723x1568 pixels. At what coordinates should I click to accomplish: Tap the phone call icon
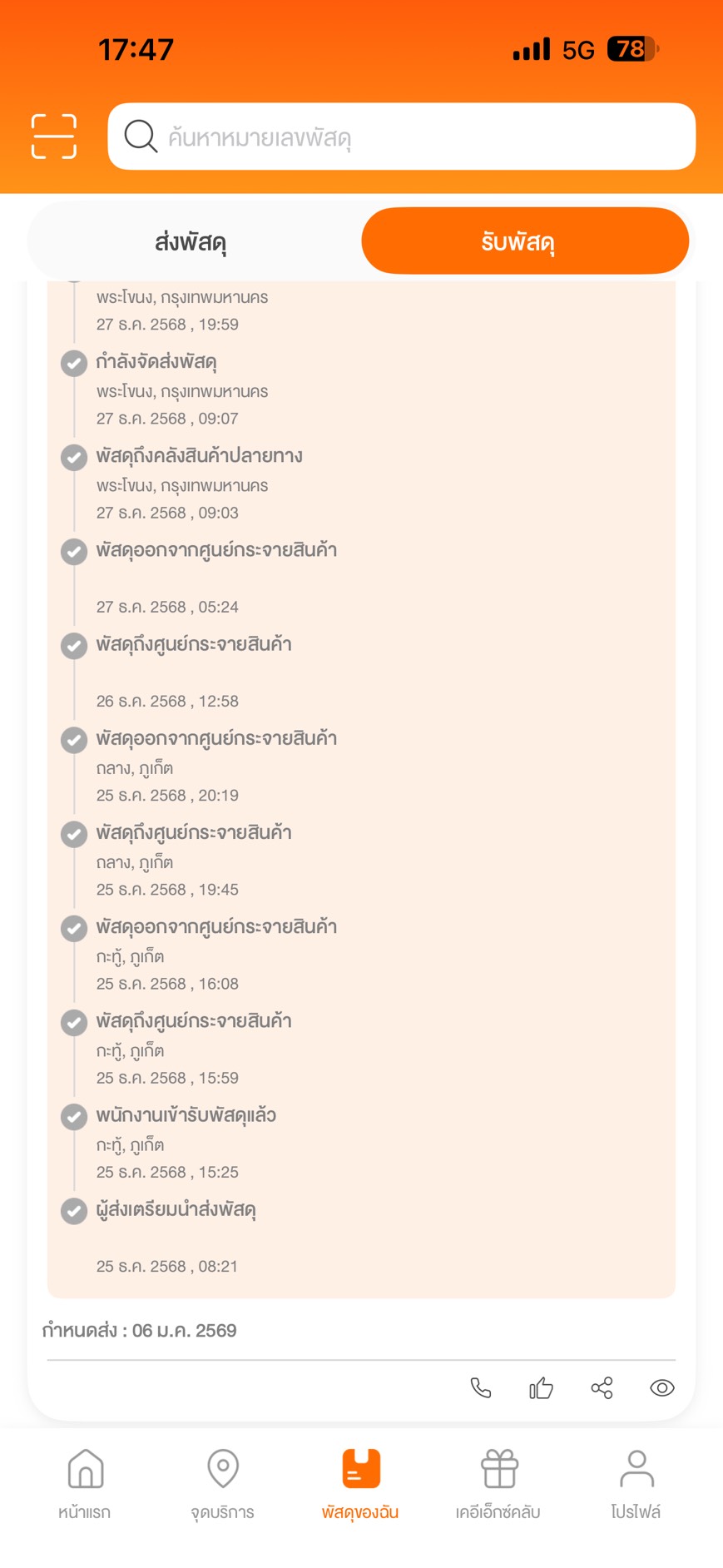[x=481, y=1387]
